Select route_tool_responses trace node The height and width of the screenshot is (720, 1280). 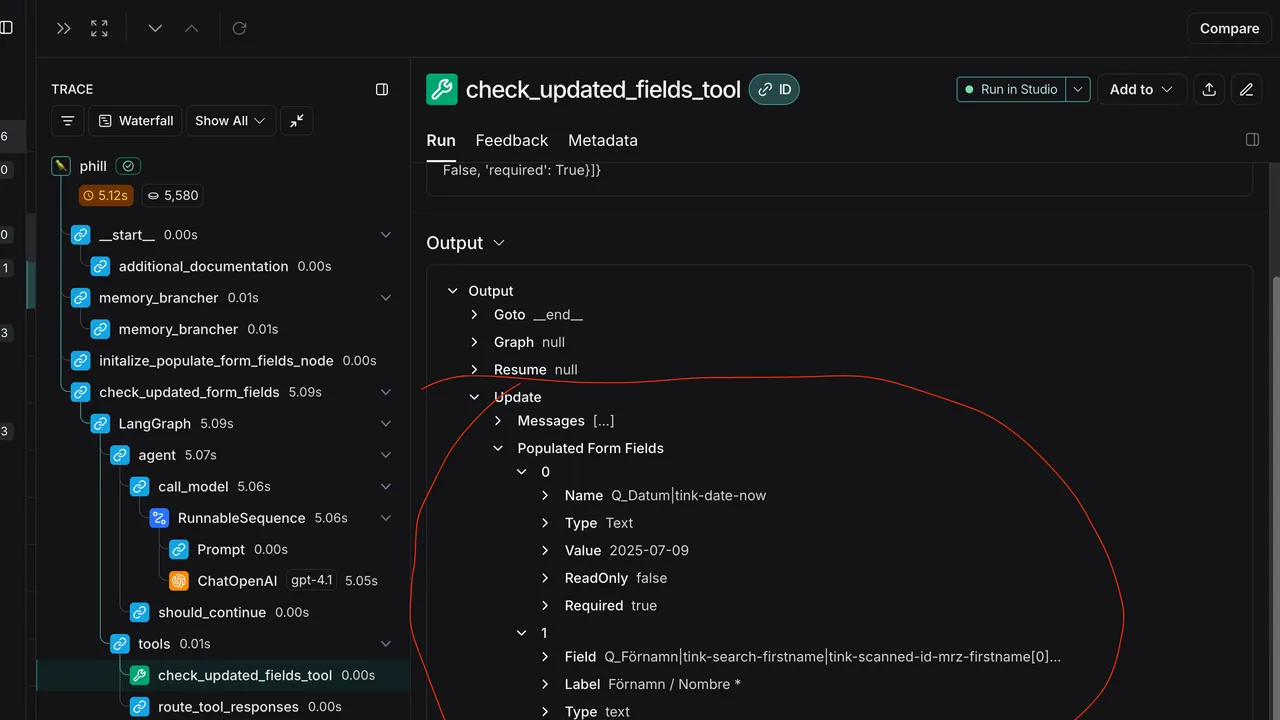pos(228,707)
